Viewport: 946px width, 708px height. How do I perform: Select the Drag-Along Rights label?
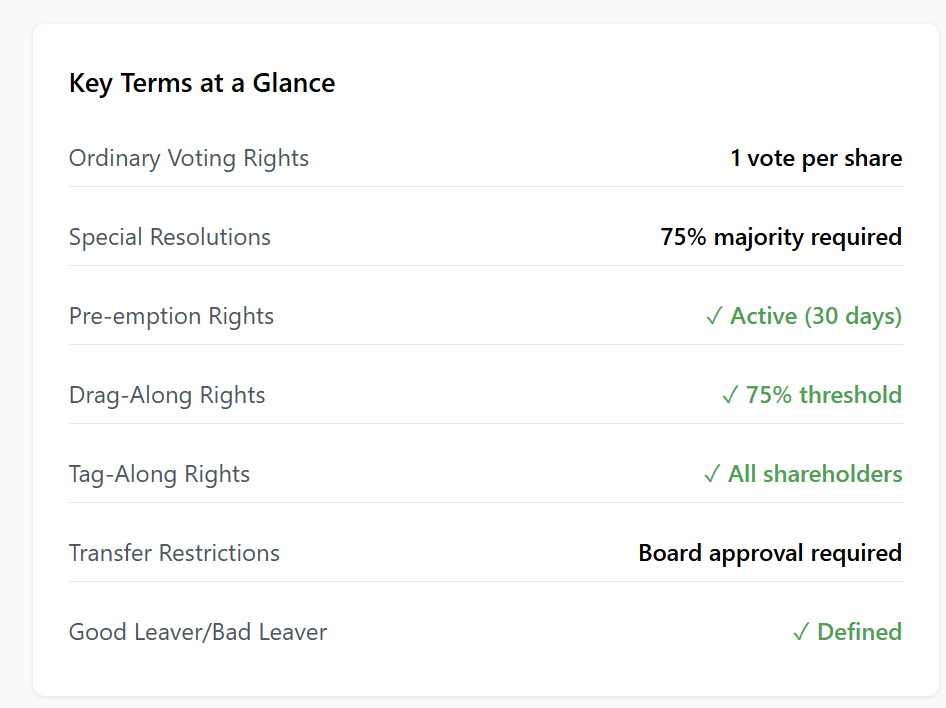167,395
